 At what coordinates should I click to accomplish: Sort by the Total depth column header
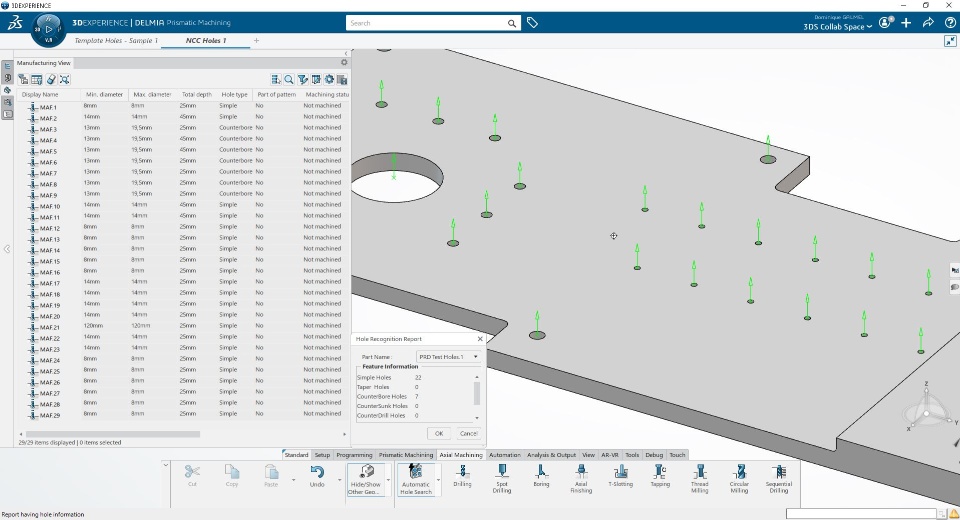(x=197, y=94)
